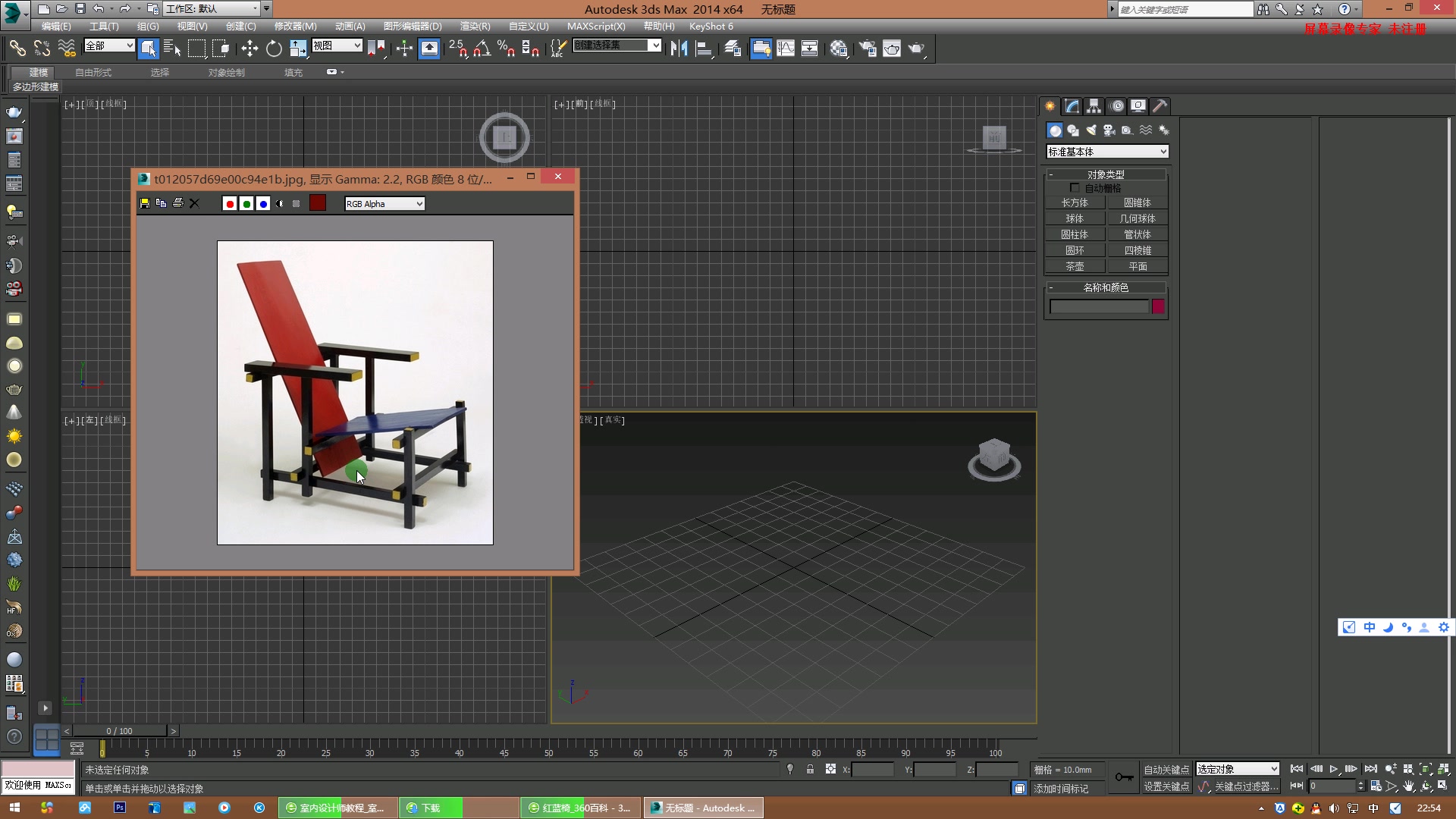Open Render Setup teapot icon

click(x=868, y=49)
